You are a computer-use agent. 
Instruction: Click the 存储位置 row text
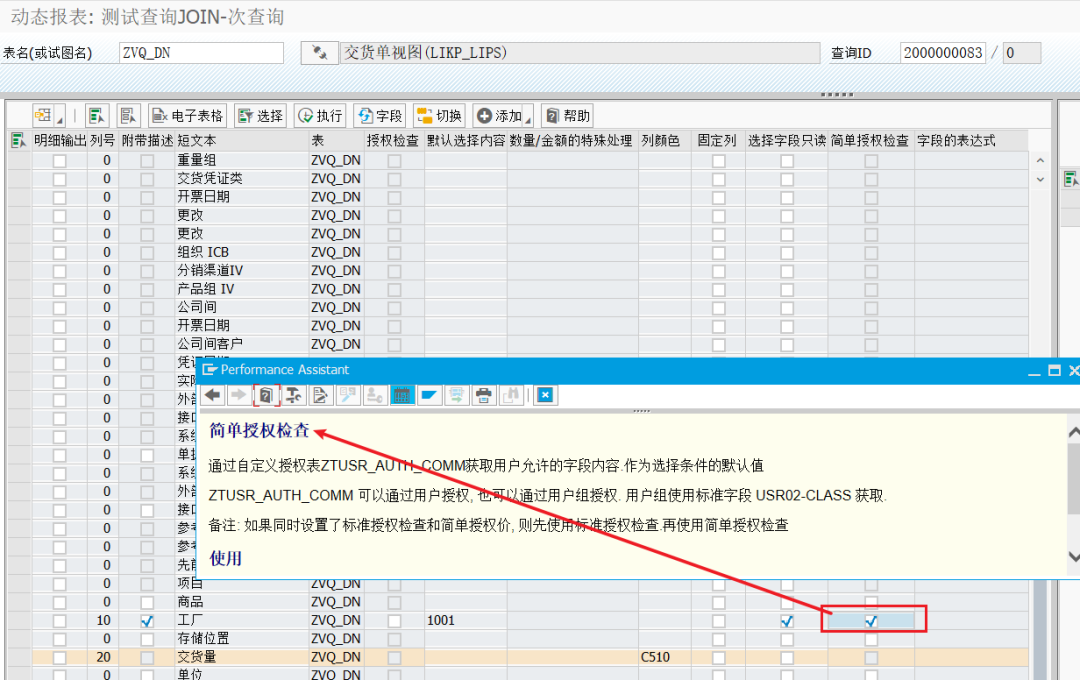pos(203,639)
